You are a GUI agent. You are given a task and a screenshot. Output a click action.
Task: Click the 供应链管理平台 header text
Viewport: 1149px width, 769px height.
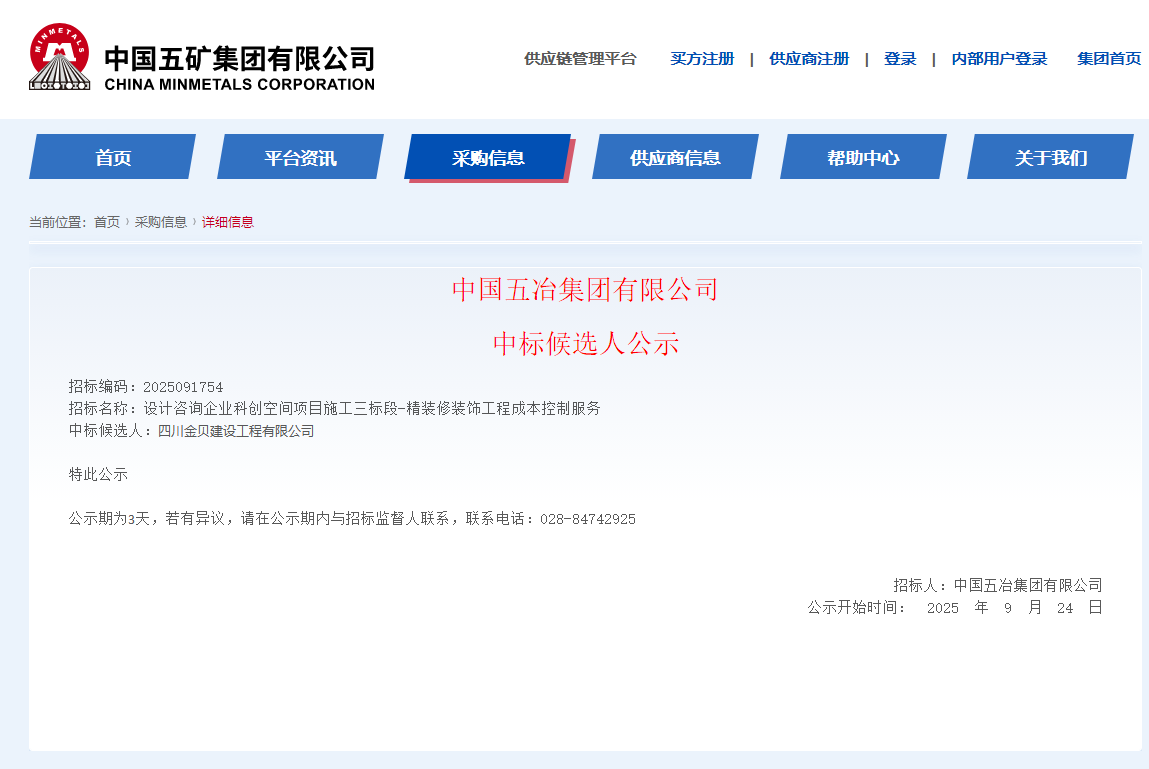(x=580, y=59)
